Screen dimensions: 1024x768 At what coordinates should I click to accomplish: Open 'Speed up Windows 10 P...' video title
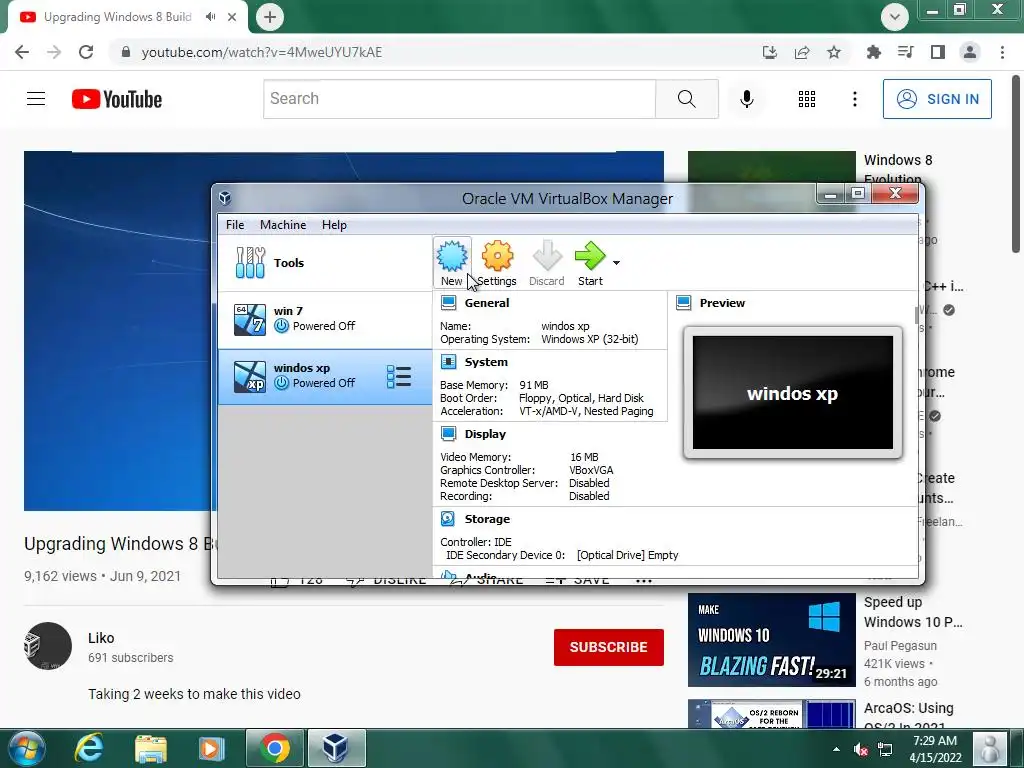[x=913, y=612]
